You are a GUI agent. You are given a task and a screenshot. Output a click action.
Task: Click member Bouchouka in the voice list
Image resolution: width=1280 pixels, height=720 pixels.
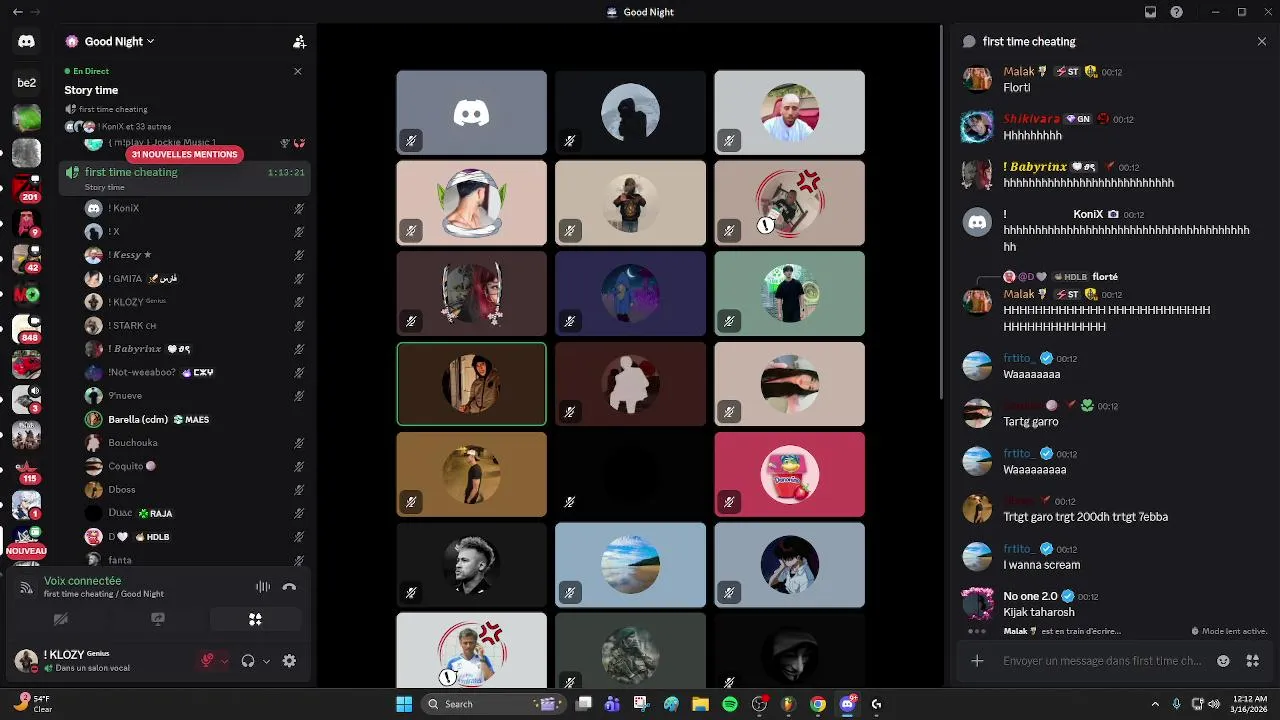(x=196, y=443)
